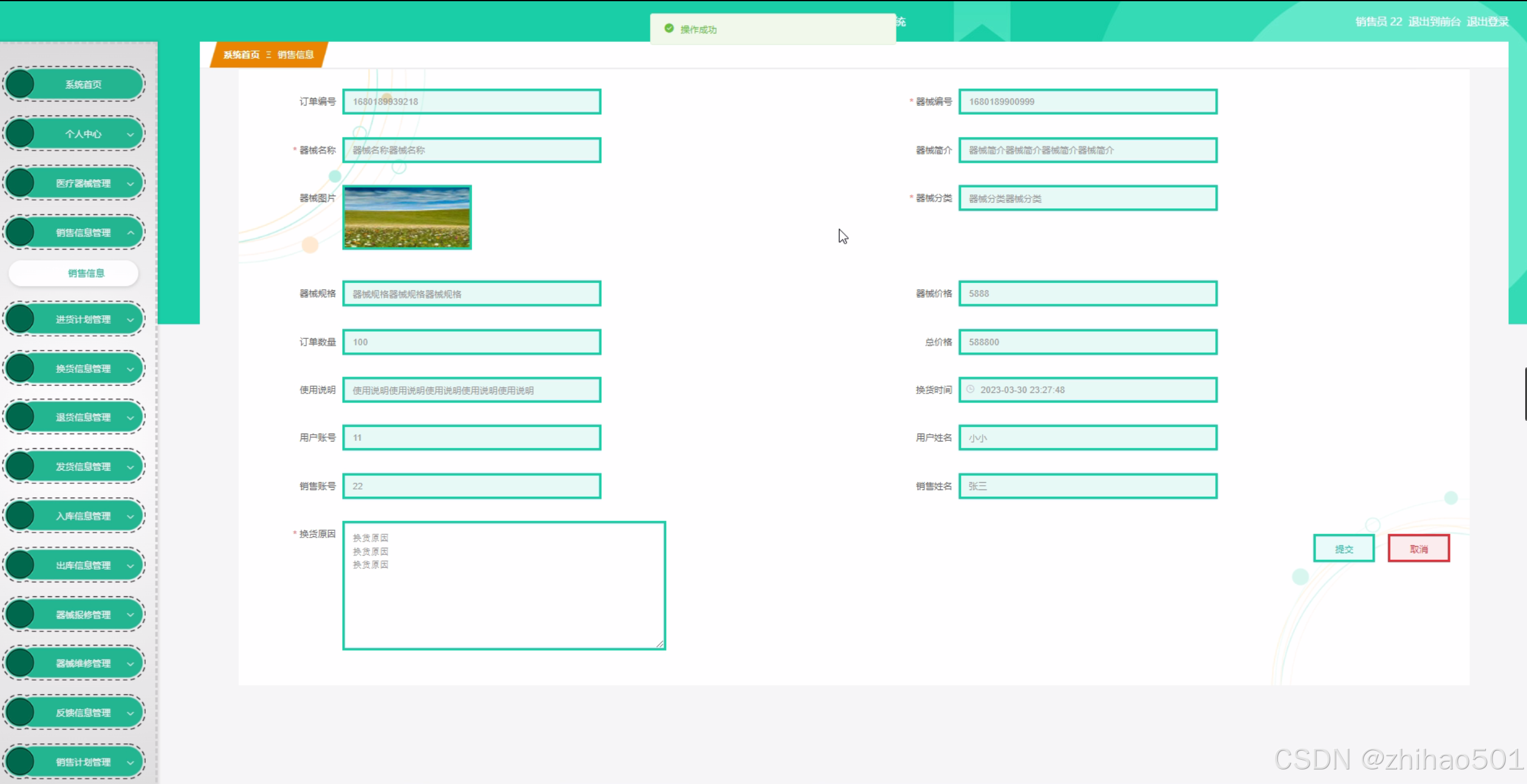This screenshot has height=784, width=1527.
Task: Click the circle icon on 进货计划管理 item
Action: pos(21,319)
